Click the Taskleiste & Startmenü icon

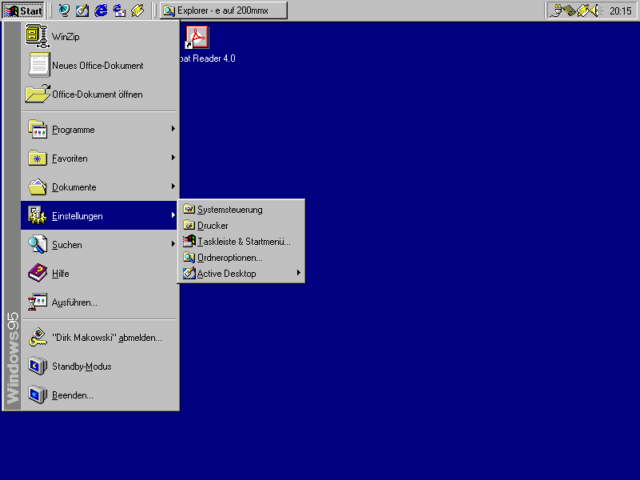[189, 241]
